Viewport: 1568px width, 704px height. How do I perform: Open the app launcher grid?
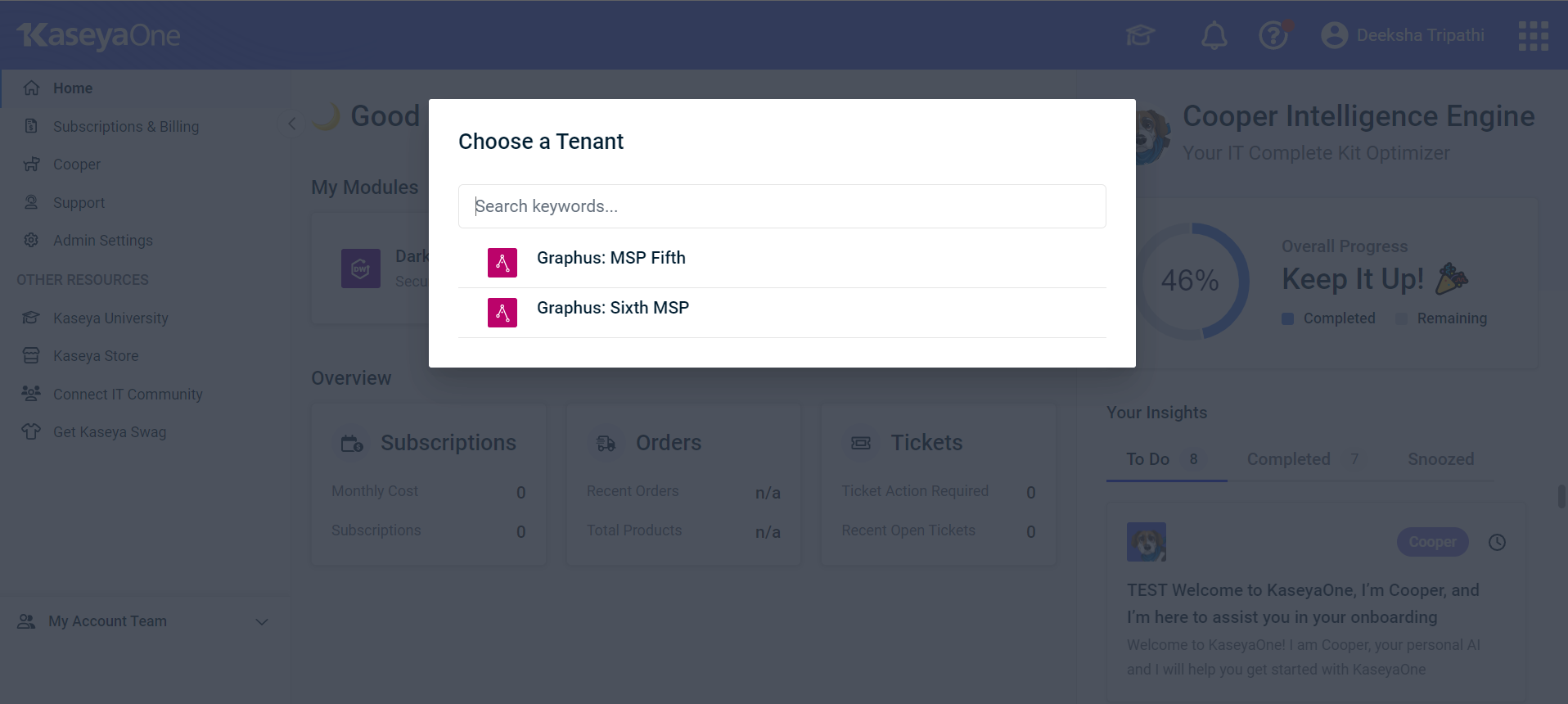click(1532, 35)
